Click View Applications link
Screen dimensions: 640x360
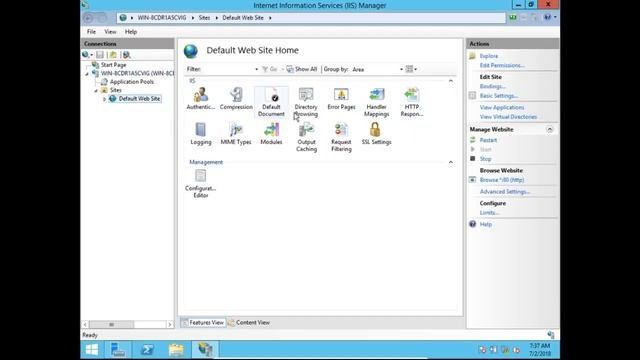click(x=502, y=107)
